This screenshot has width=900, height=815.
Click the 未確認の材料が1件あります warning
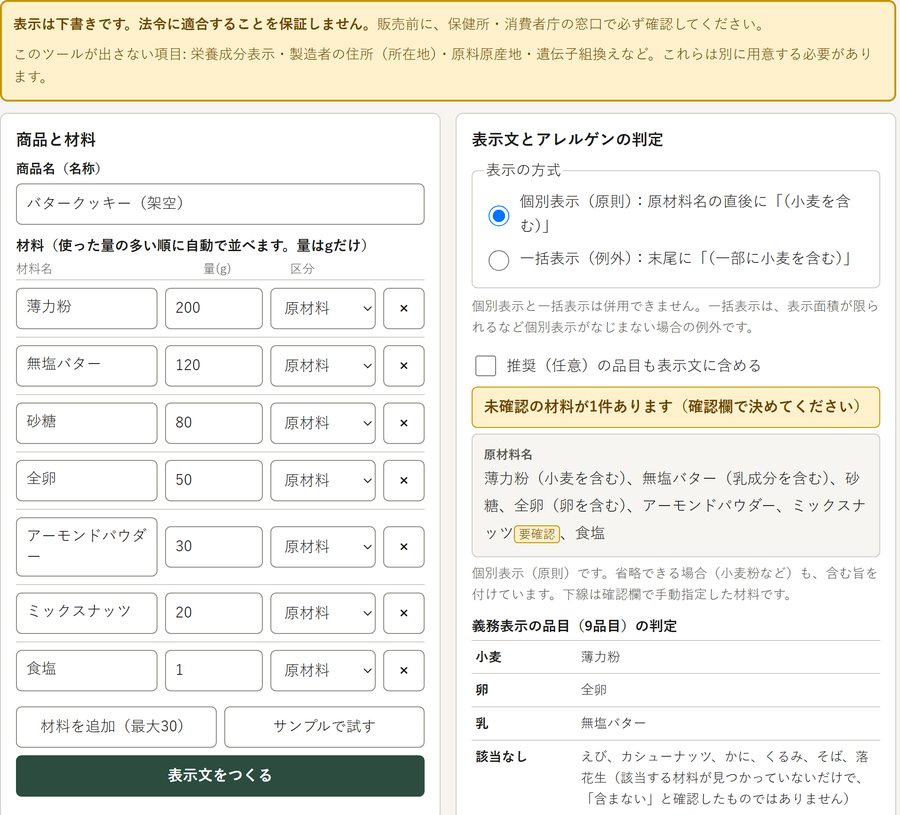[x=676, y=408]
